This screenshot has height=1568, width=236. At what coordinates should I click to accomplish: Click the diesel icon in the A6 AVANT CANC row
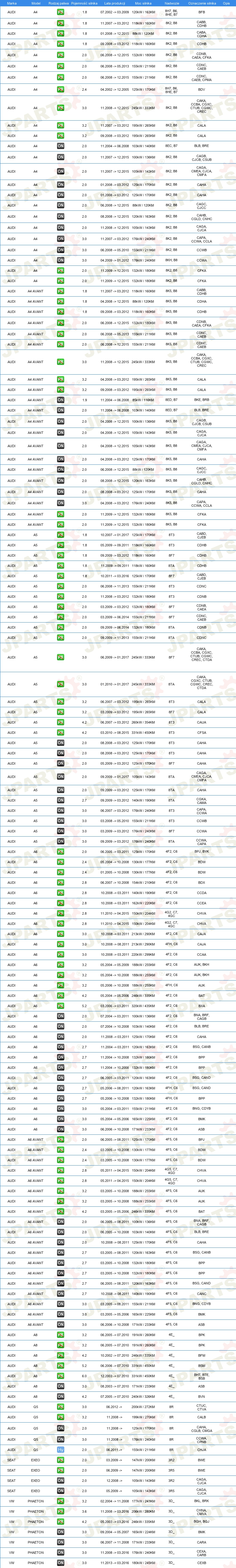[x=60, y=1294]
